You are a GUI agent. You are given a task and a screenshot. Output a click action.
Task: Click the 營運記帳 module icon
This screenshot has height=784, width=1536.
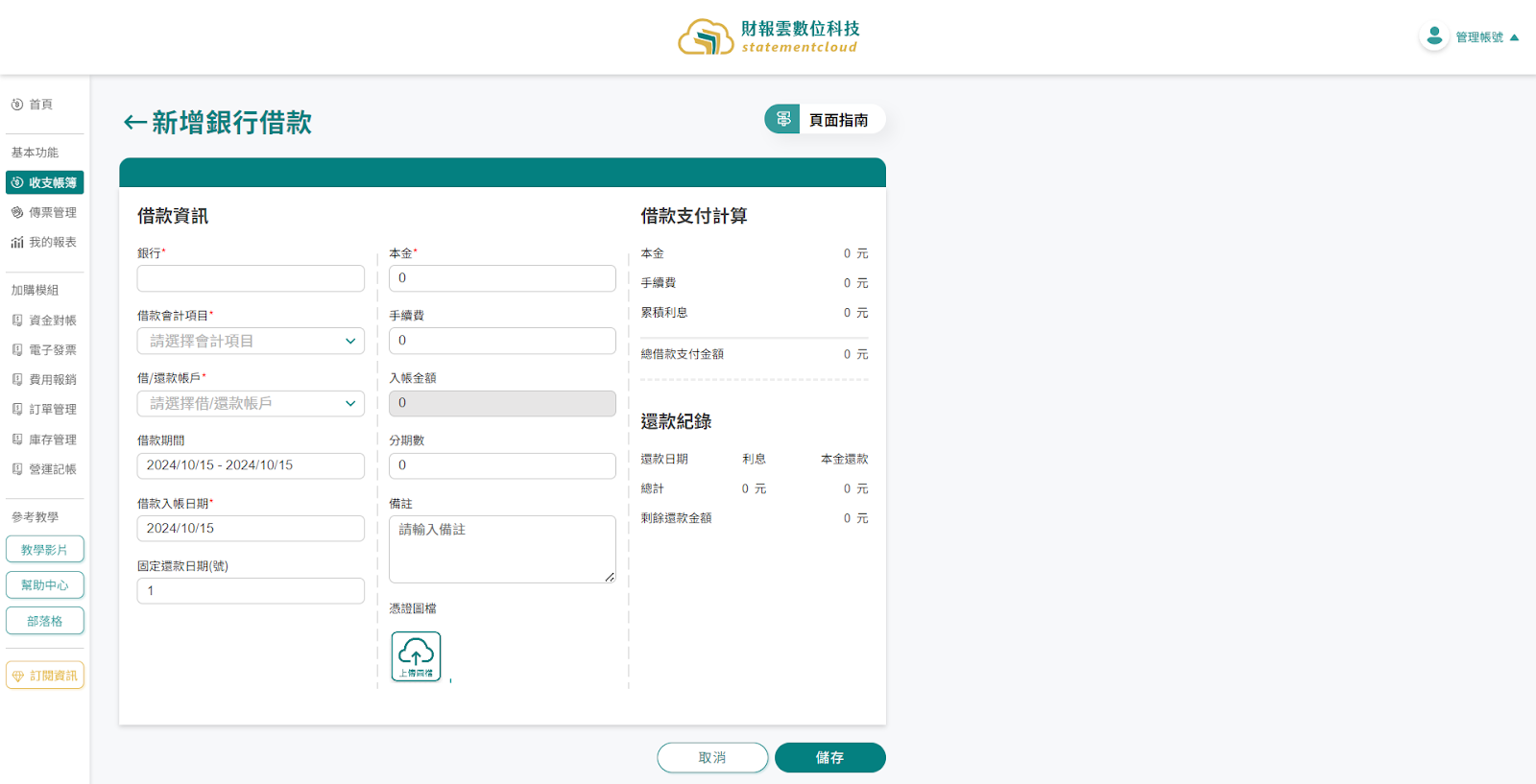17,469
